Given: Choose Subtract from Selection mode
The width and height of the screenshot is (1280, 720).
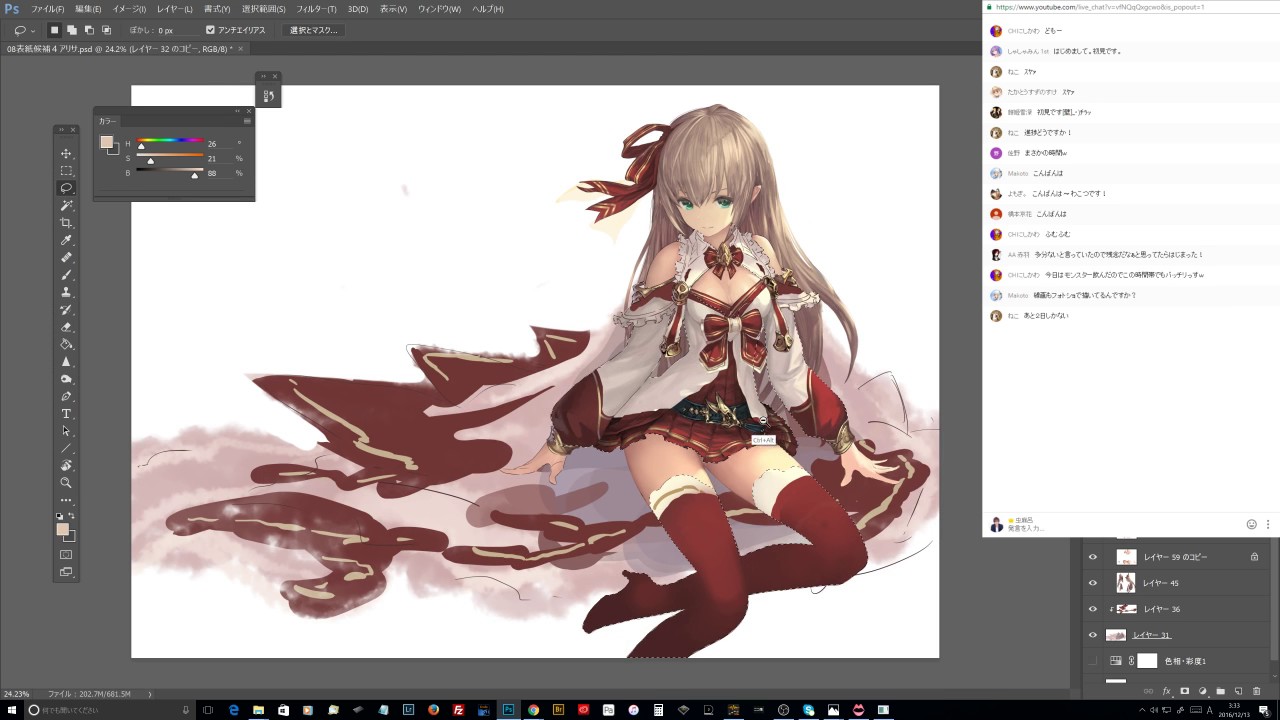Looking at the screenshot, I should (x=89, y=30).
